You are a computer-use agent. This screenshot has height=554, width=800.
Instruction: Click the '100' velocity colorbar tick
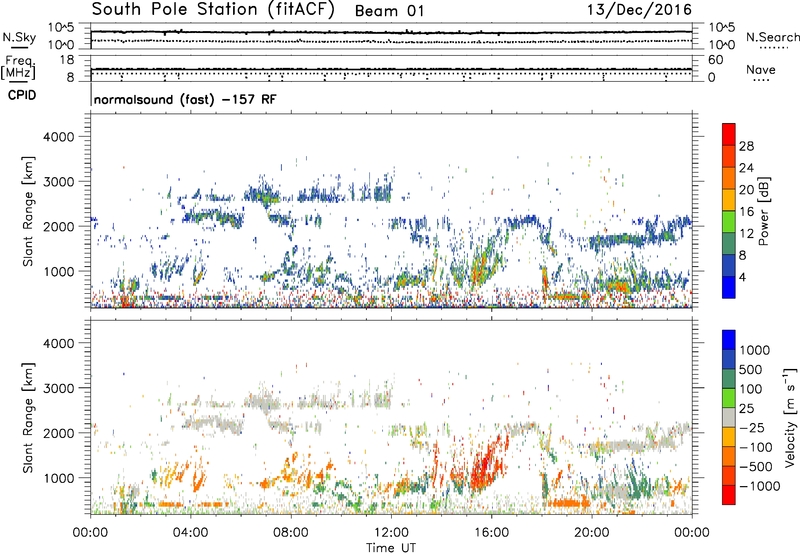click(x=751, y=389)
